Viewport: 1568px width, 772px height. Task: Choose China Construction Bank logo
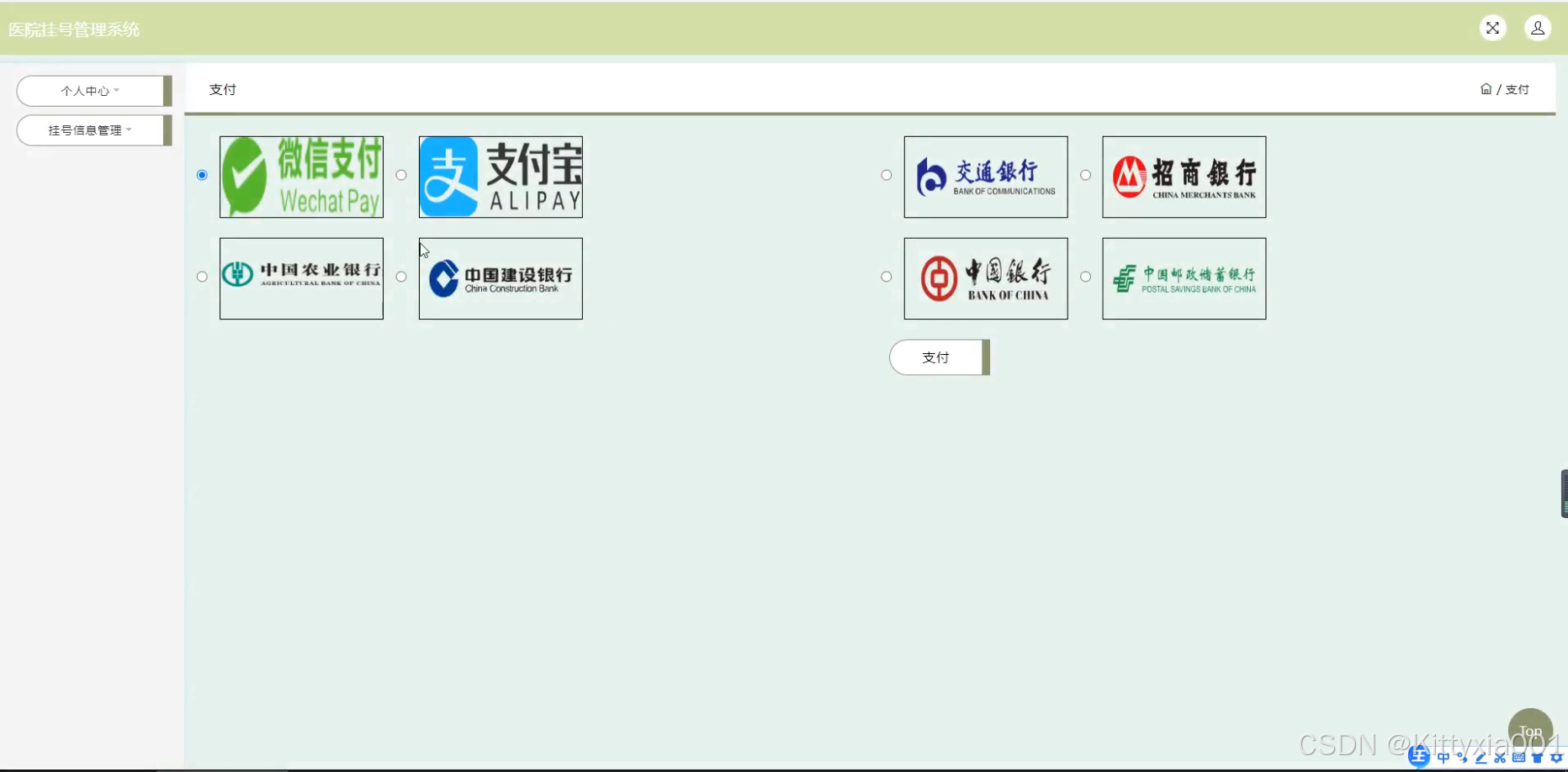[x=501, y=278]
